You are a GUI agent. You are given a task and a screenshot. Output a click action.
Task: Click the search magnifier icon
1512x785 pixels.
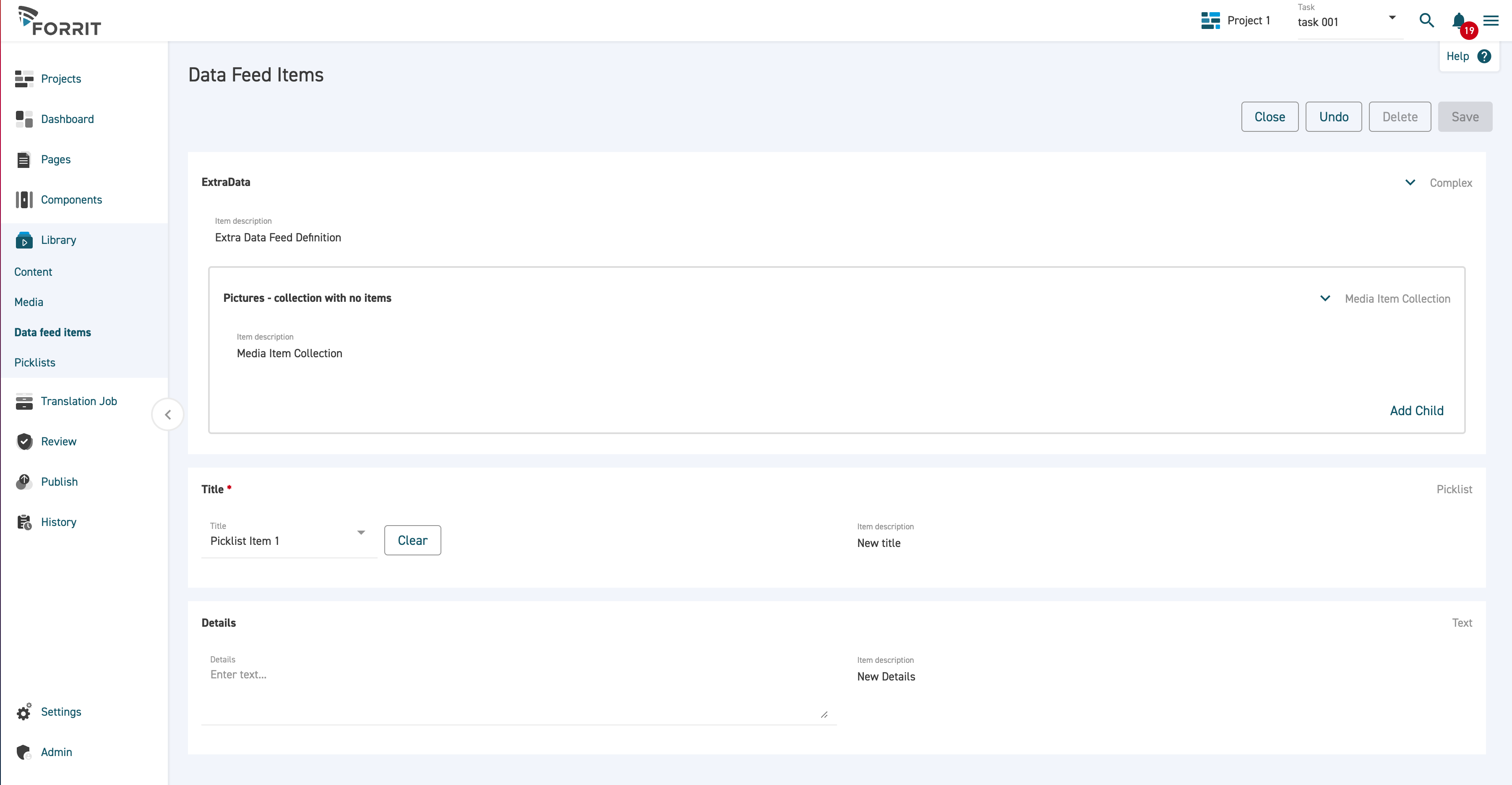click(x=1426, y=21)
